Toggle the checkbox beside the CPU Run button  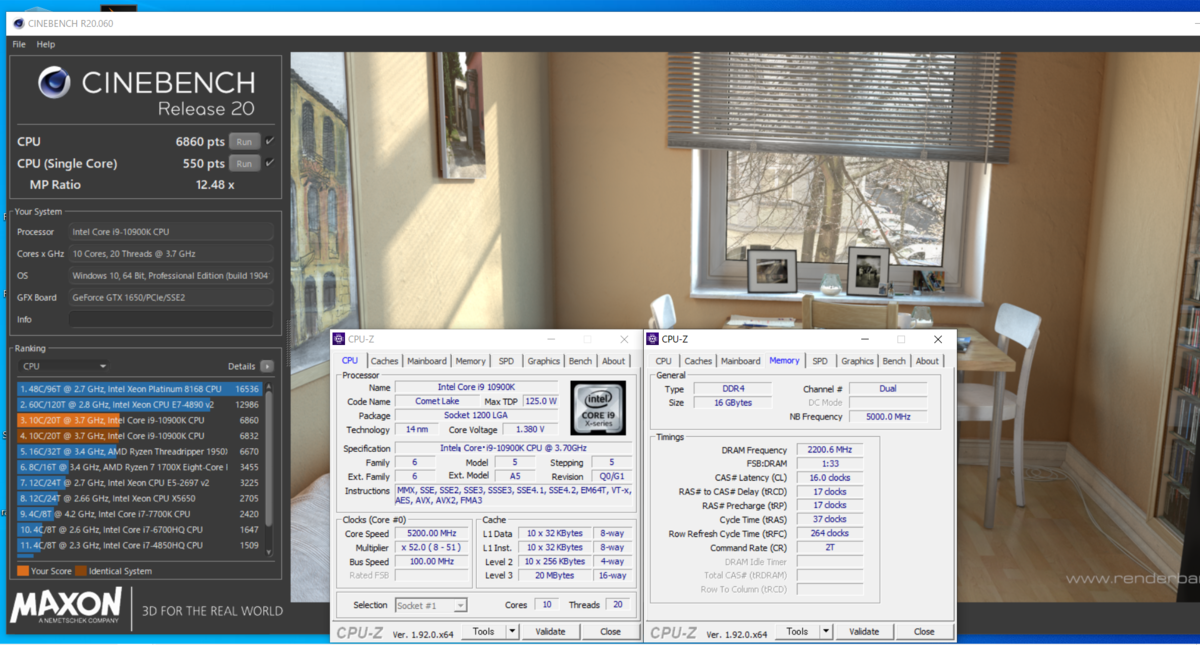point(270,141)
